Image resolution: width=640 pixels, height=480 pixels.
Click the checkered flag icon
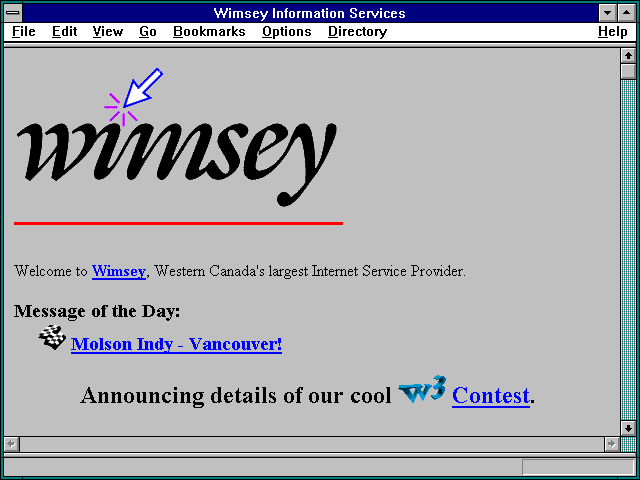tap(52, 337)
